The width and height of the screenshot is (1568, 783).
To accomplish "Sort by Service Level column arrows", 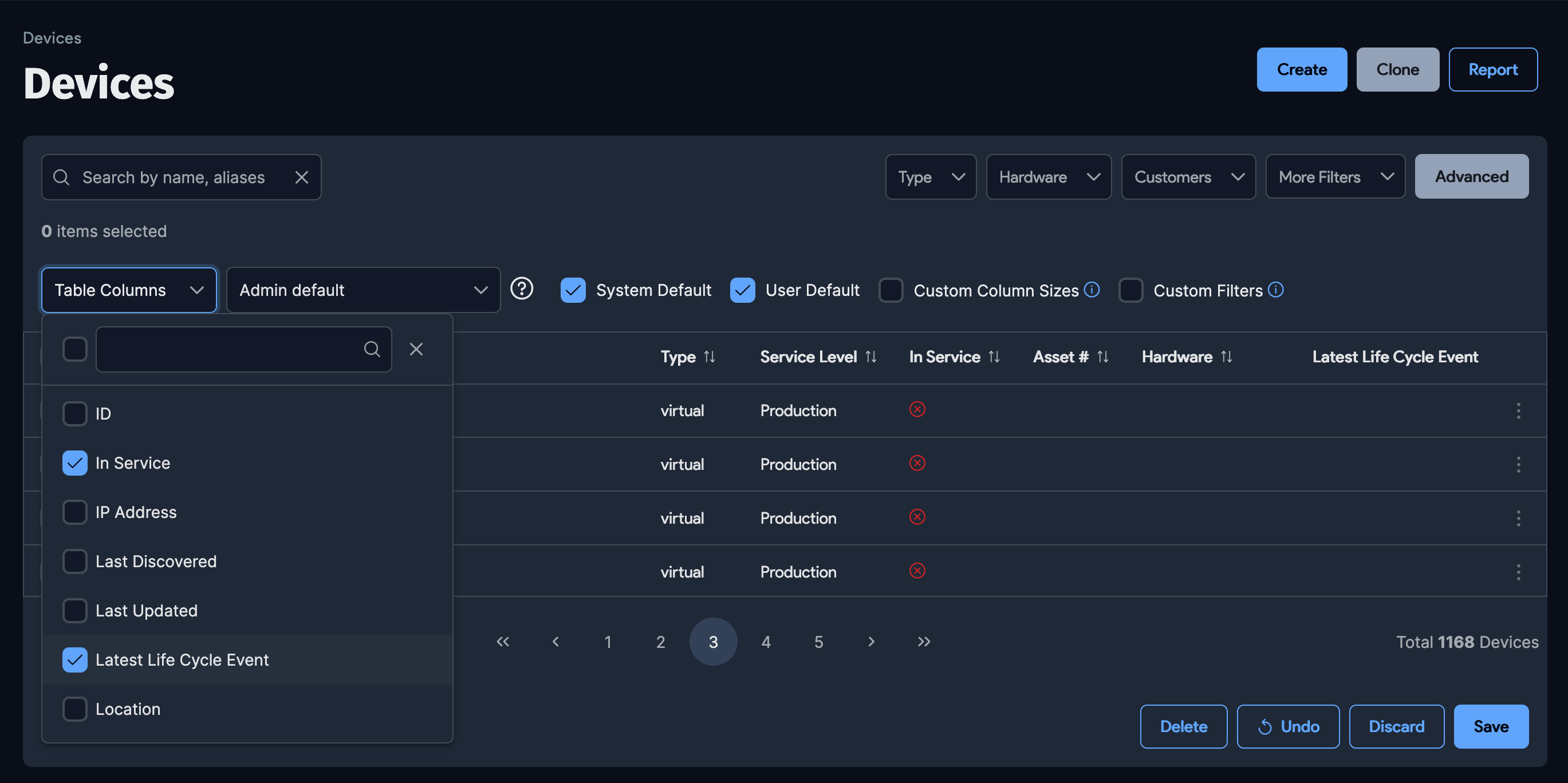I will 871,357.
